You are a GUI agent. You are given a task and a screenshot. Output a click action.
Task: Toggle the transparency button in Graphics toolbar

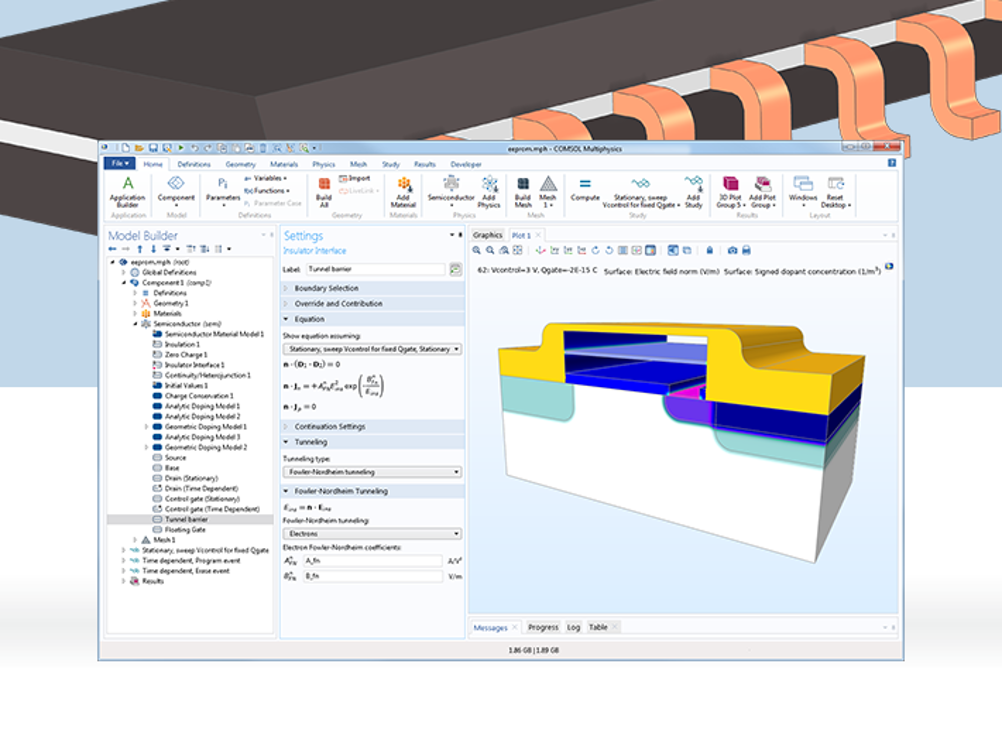coord(687,250)
